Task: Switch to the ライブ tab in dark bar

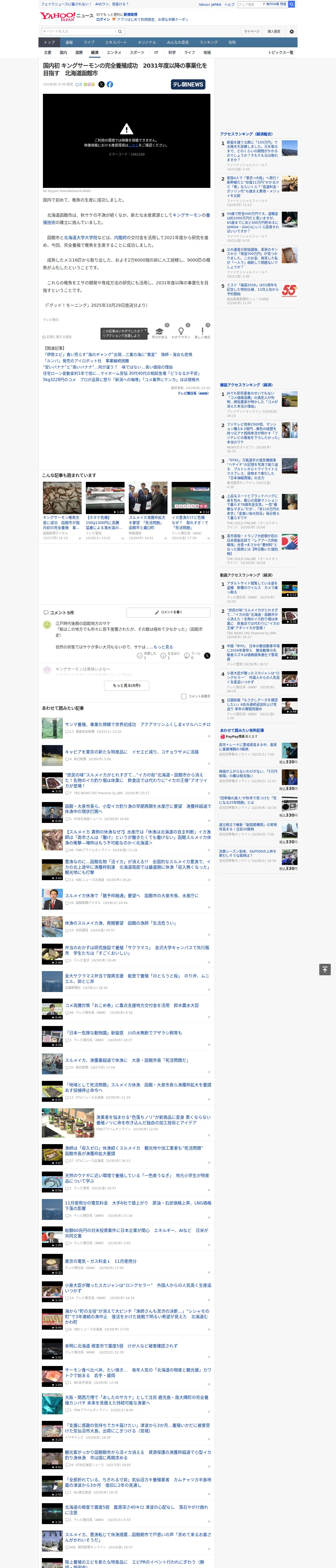Action: click(x=89, y=43)
